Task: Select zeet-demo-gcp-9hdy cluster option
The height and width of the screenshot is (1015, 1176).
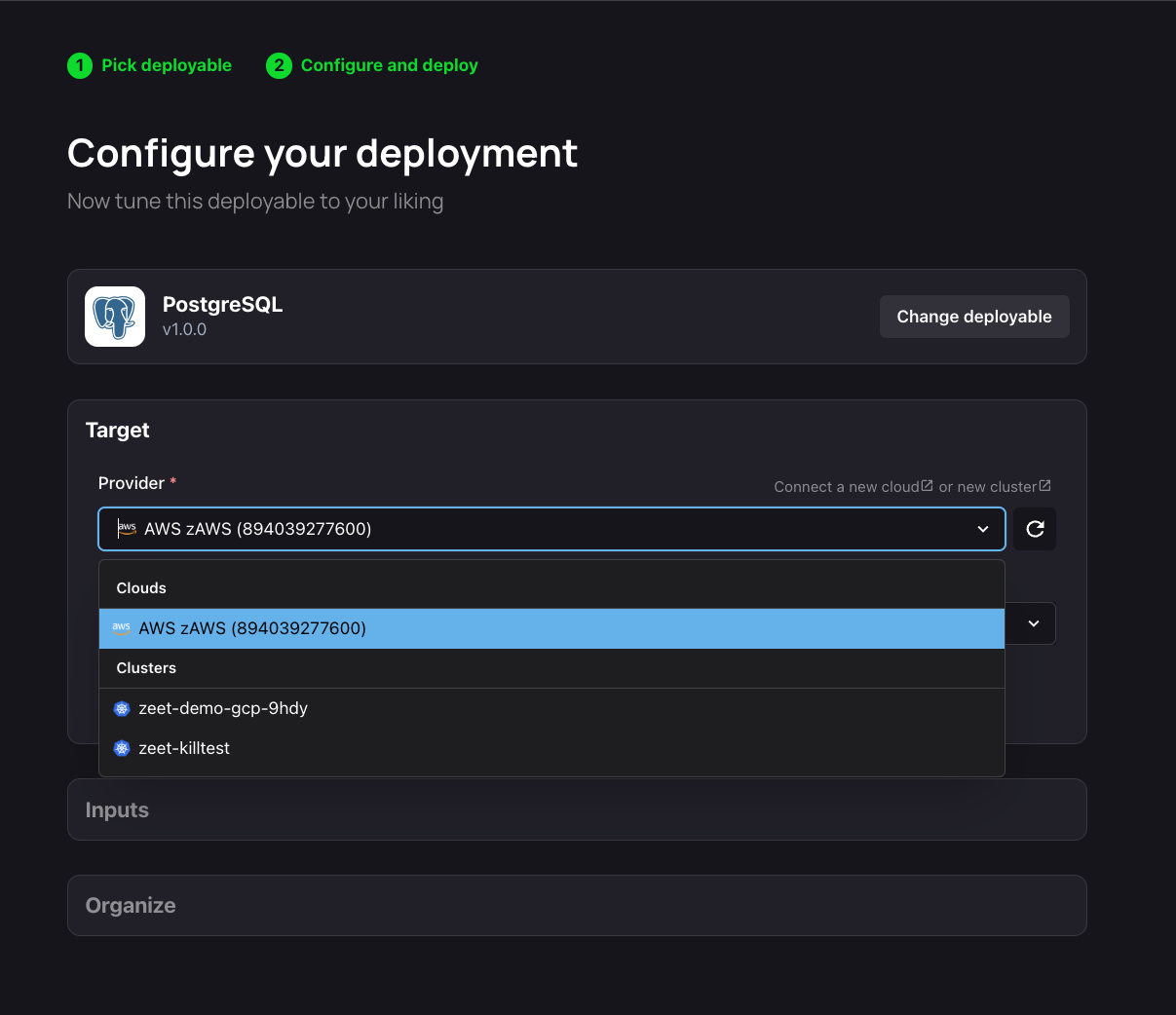Action: pos(551,708)
